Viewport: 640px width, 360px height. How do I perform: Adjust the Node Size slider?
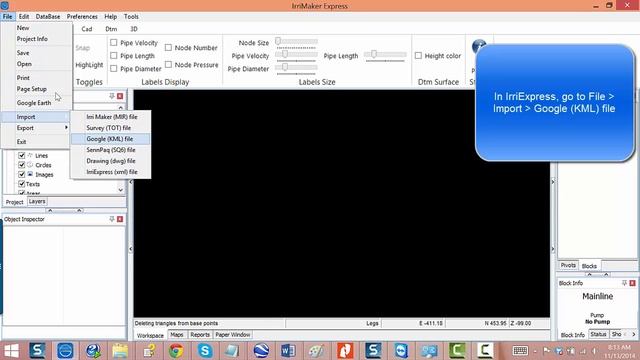click(x=296, y=42)
